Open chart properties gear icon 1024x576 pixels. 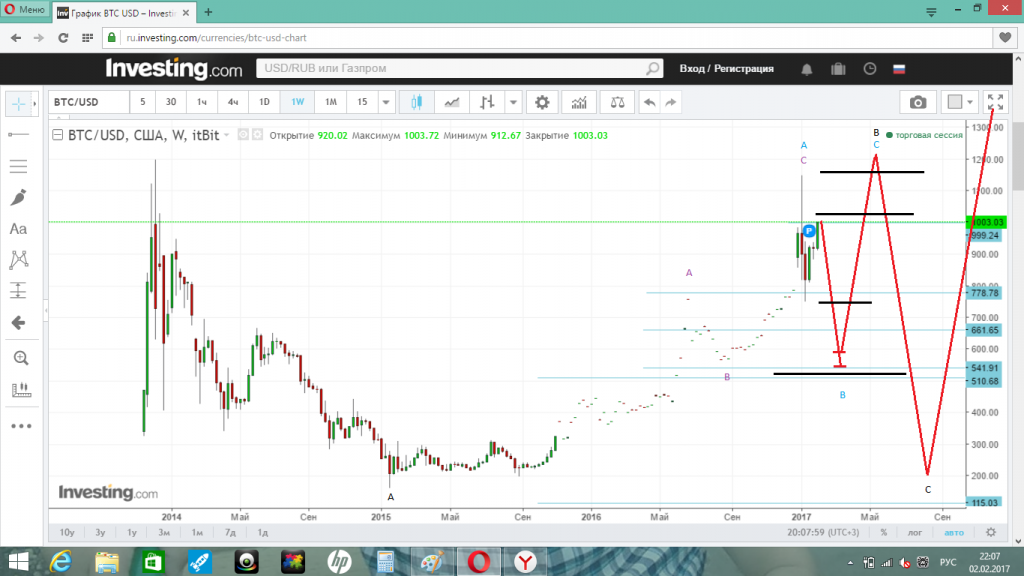[542, 102]
